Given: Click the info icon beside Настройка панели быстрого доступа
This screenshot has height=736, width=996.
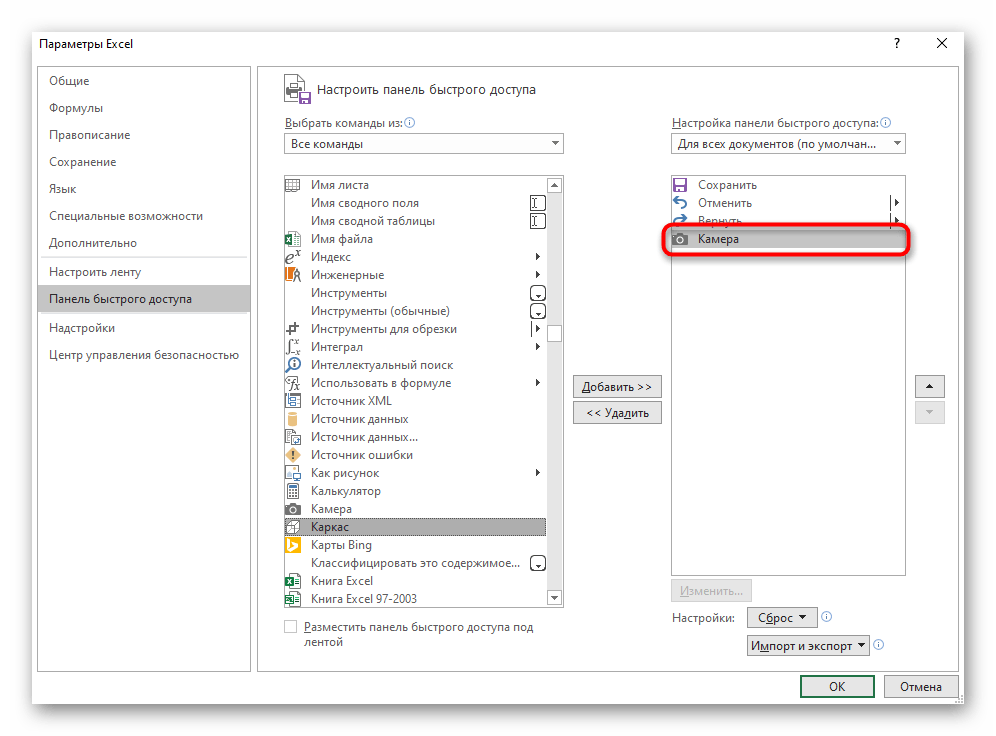Looking at the screenshot, I should coord(886,123).
